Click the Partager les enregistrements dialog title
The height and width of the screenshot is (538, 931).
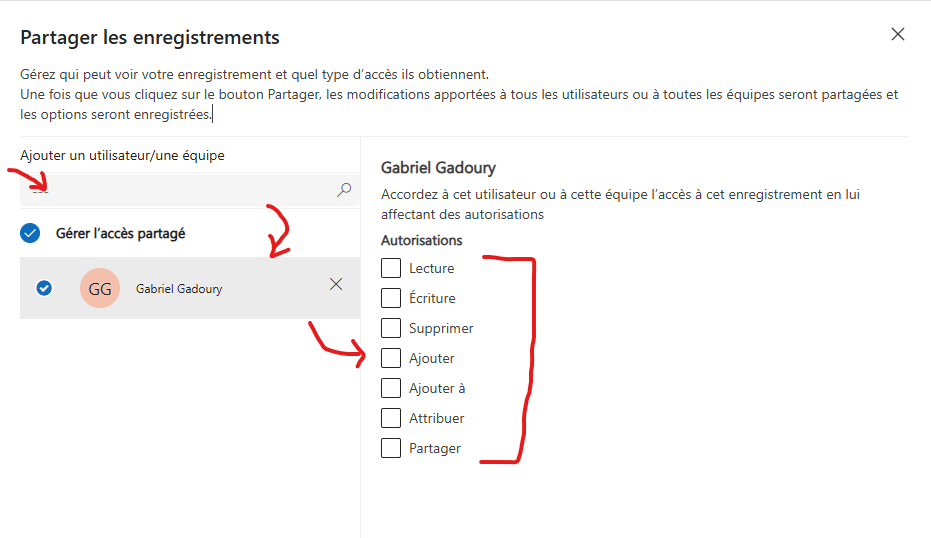(150, 37)
